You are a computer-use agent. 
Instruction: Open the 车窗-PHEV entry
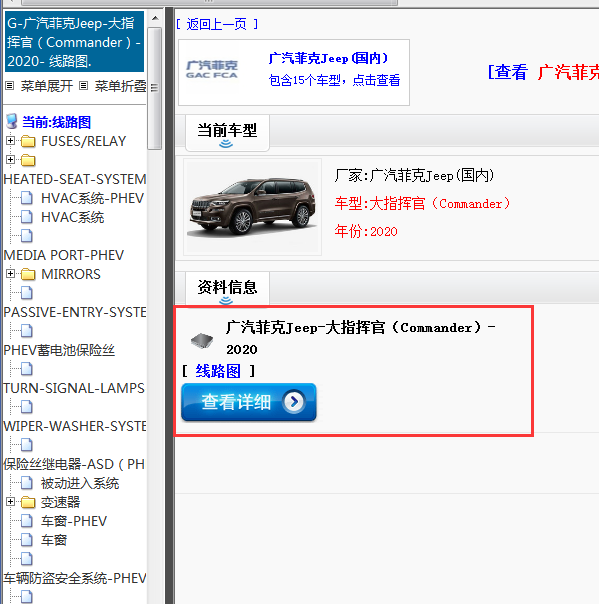tap(74, 521)
